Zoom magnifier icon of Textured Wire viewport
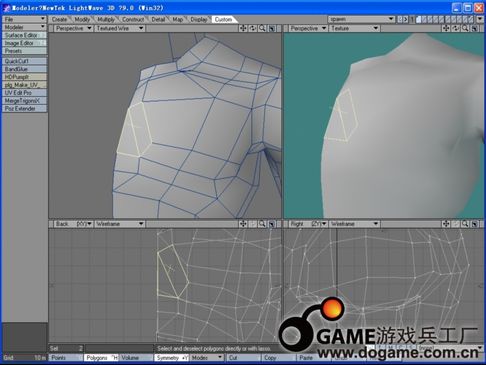The width and height of the screenshot is (486, 365). (x=262, y=28)
